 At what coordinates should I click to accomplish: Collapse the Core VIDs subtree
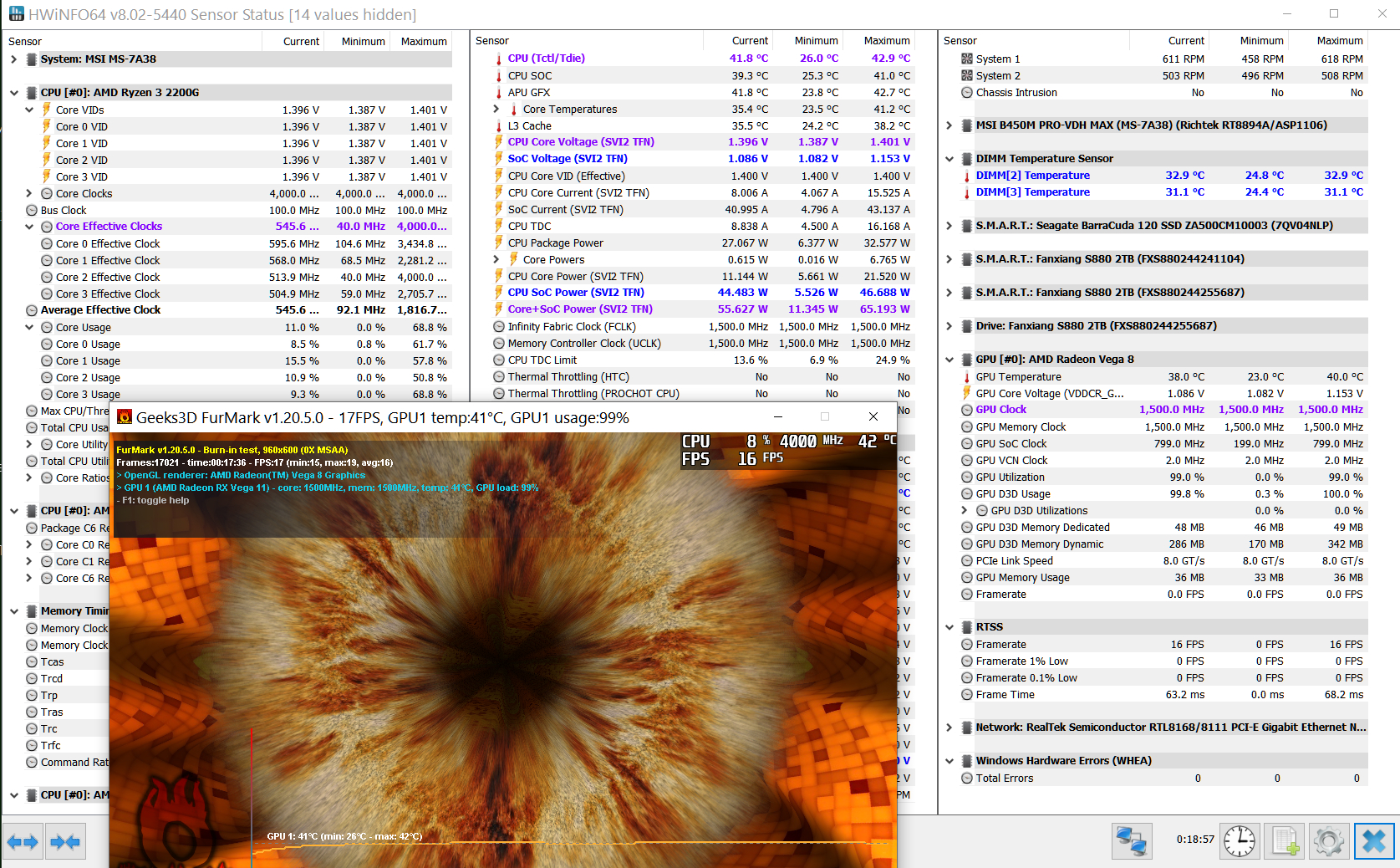pos(29,110)
